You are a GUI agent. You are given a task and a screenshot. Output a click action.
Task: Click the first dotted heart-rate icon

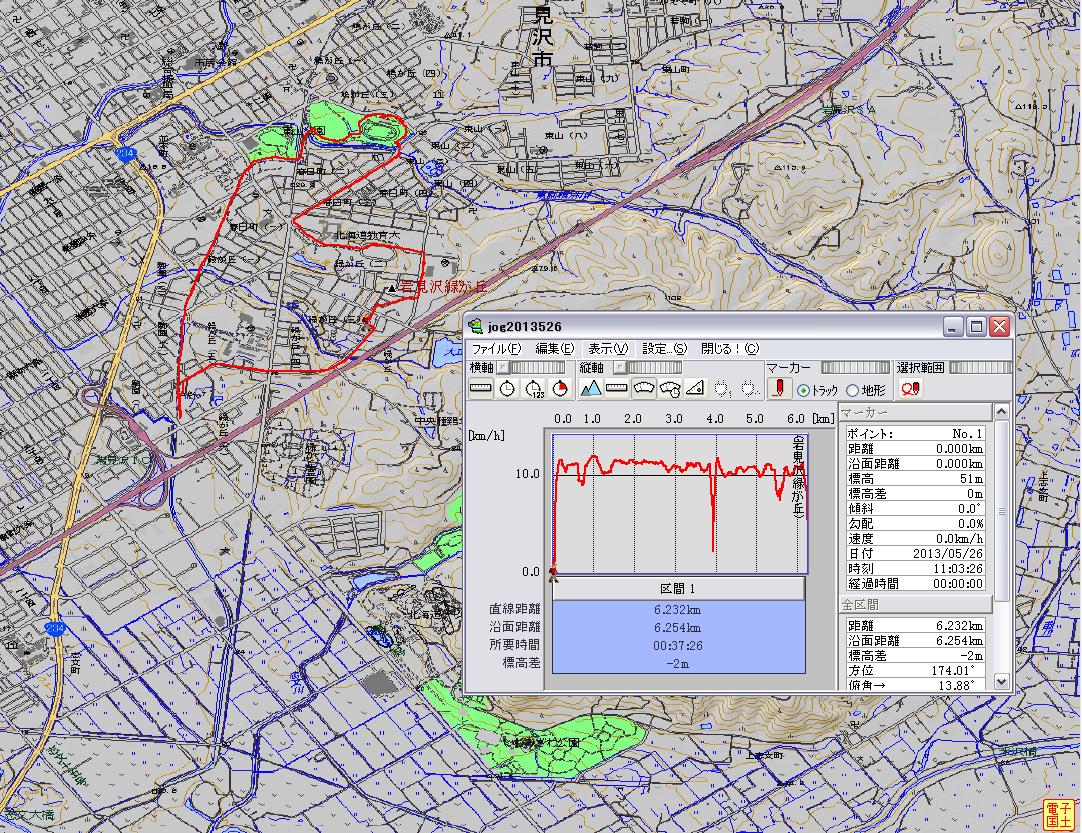coord(722,389)
